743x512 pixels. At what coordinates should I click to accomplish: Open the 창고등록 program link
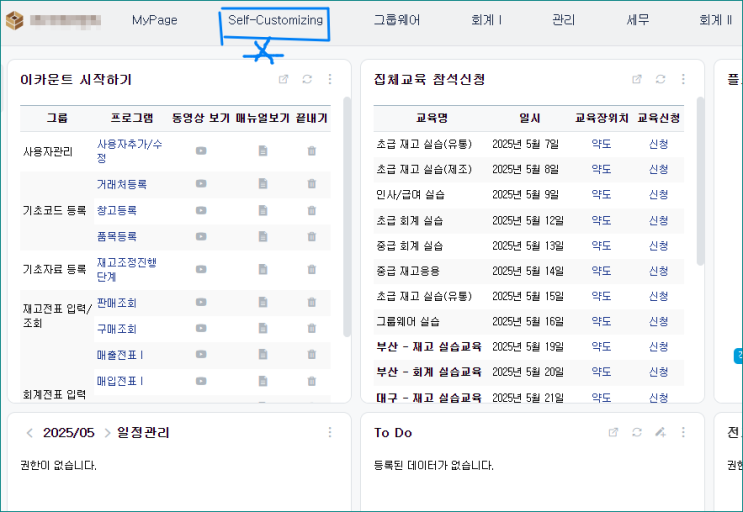click(x=117, y=210)
